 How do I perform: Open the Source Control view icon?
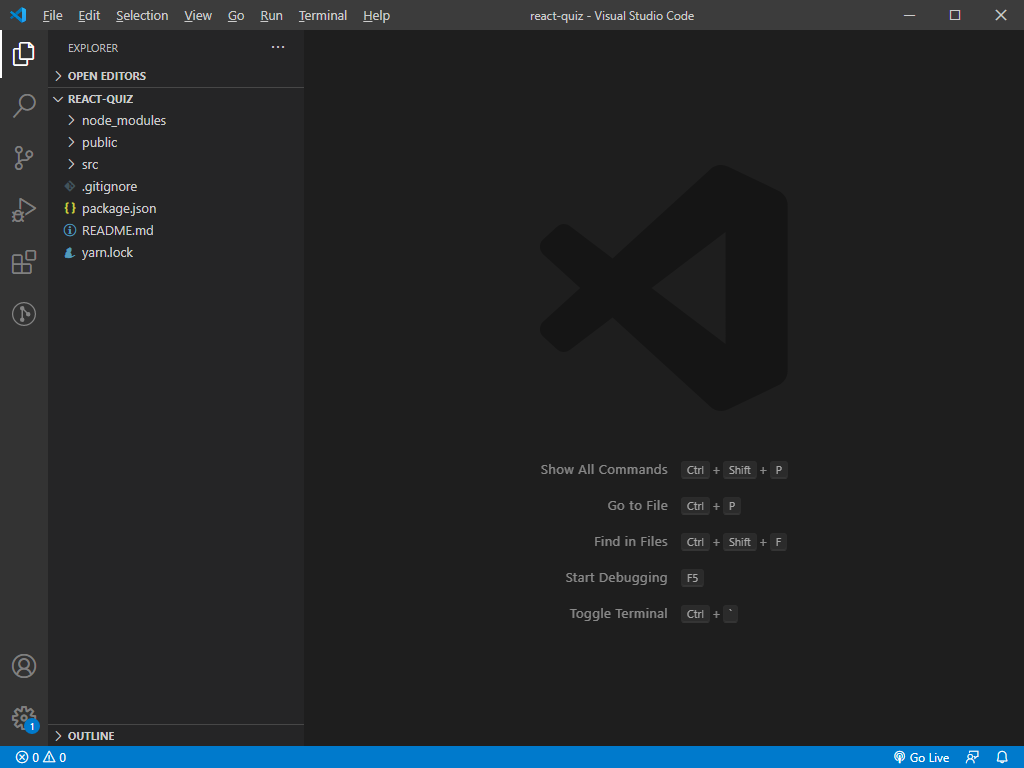pos(24,157)
